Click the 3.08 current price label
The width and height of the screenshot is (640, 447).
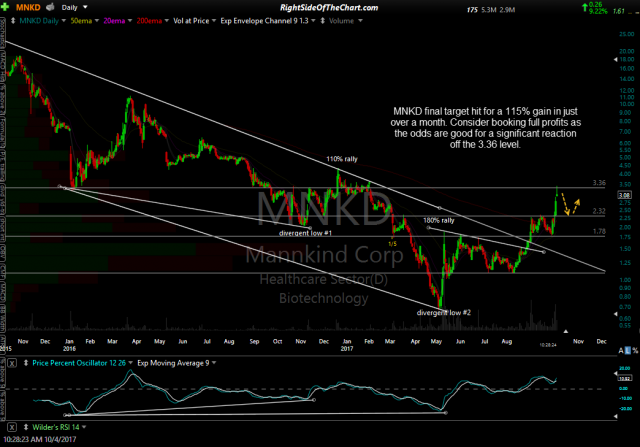pos(625,196)
